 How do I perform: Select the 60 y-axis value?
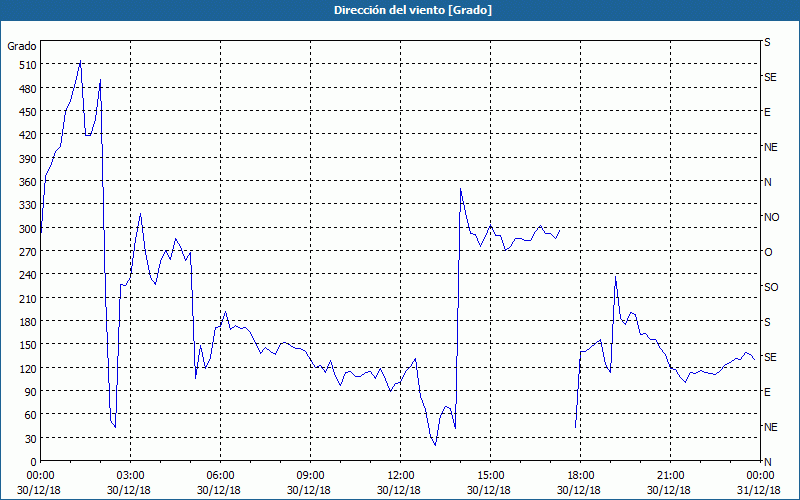point(31,415)
